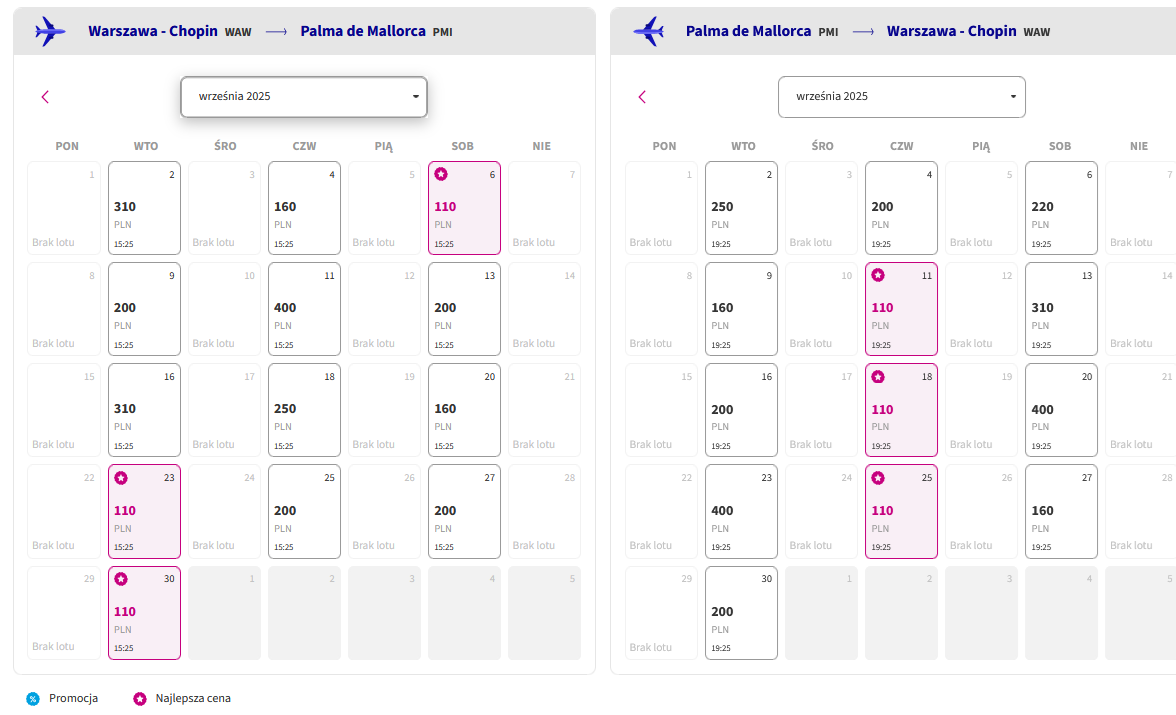
Task: Select outbound flight on September 11 for 400 PLN
Action: [x=304, y=309]
